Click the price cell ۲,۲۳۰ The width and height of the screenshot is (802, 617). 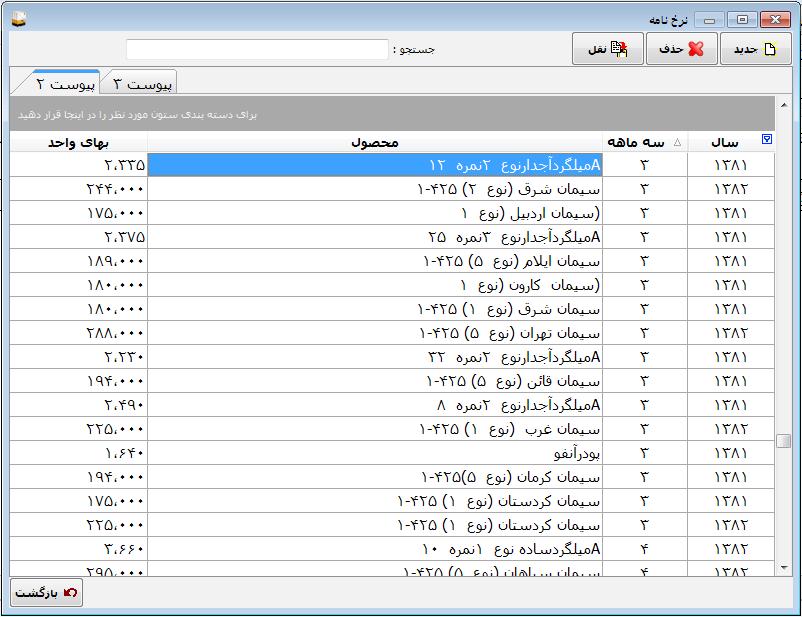click(79, 357)
